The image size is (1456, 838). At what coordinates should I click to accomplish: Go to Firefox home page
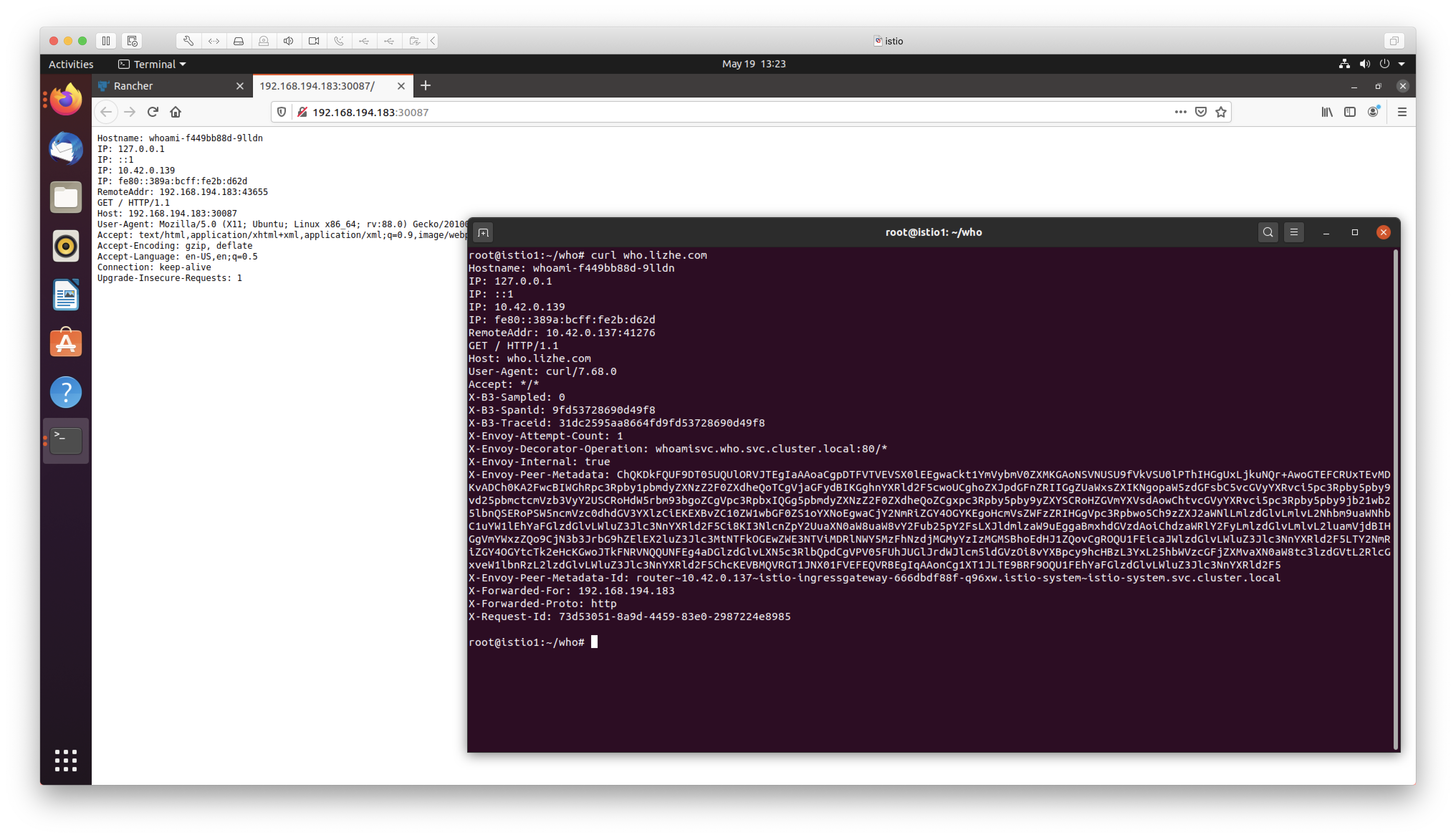[x=176, y=112]
